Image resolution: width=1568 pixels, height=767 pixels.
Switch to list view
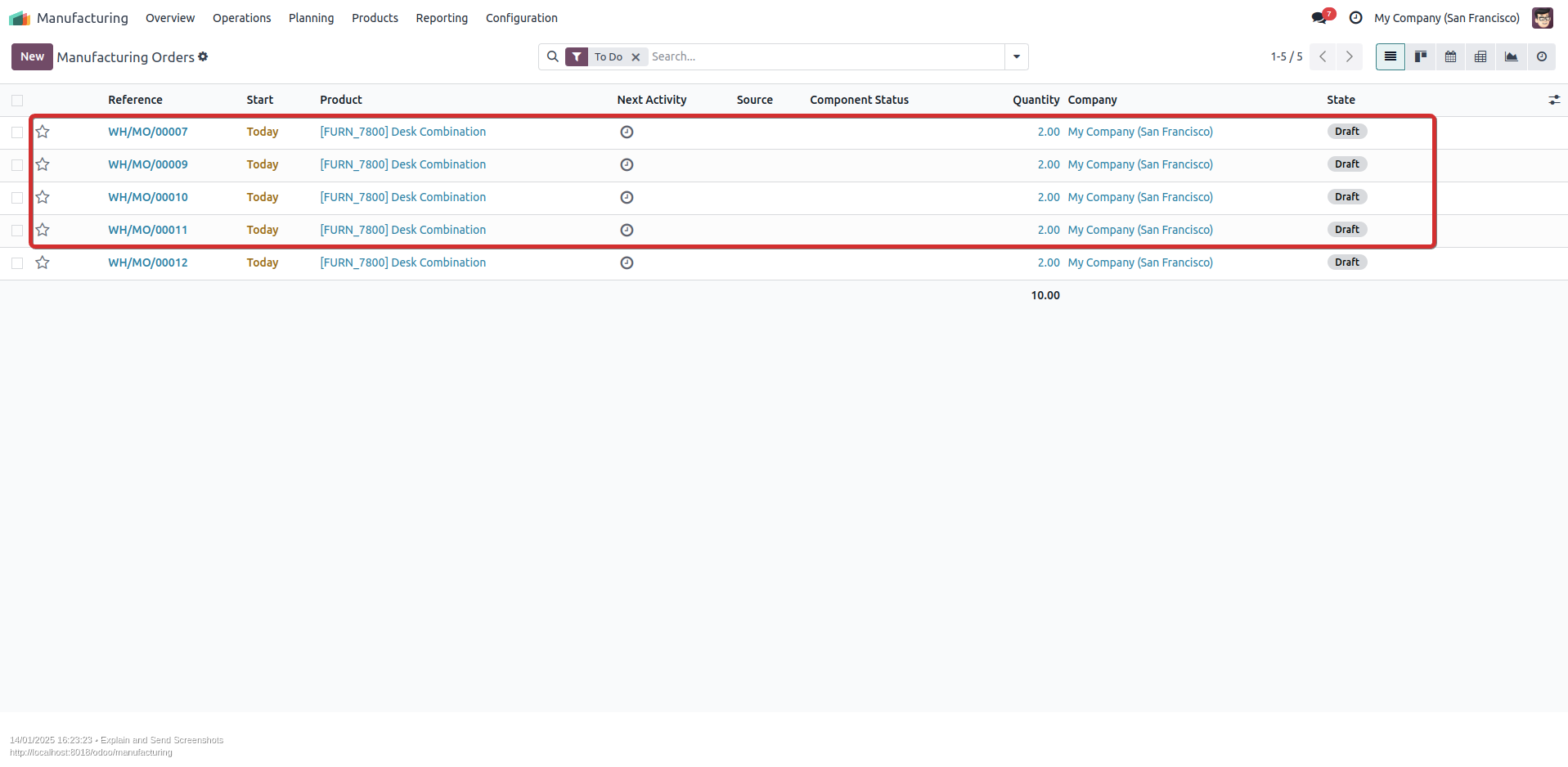pos(1390,56)
